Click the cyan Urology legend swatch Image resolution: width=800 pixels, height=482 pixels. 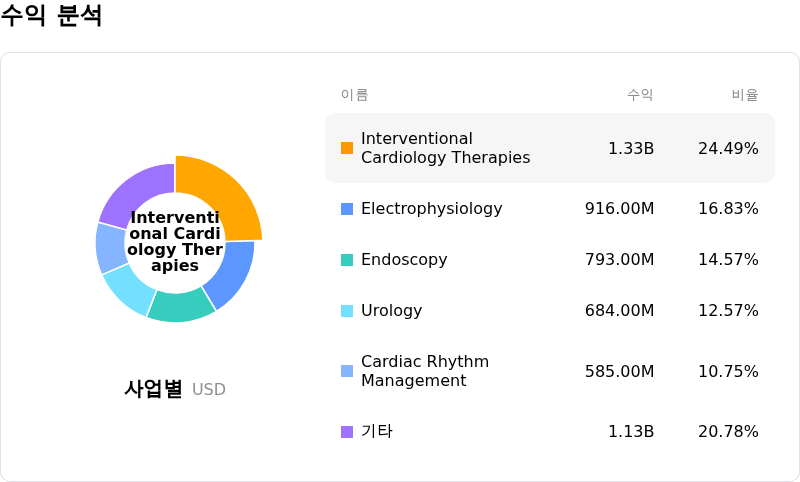[x=347, y=311]
